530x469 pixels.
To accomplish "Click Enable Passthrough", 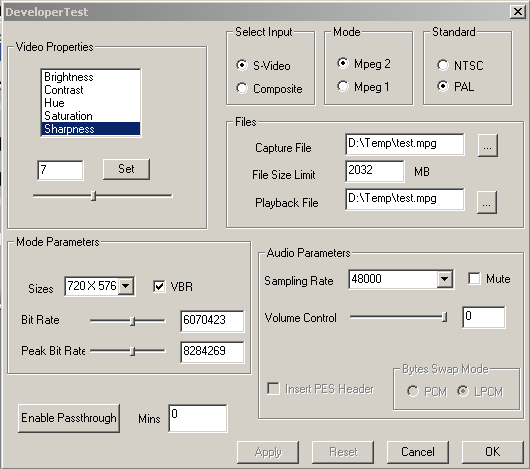I will [69, 418].
